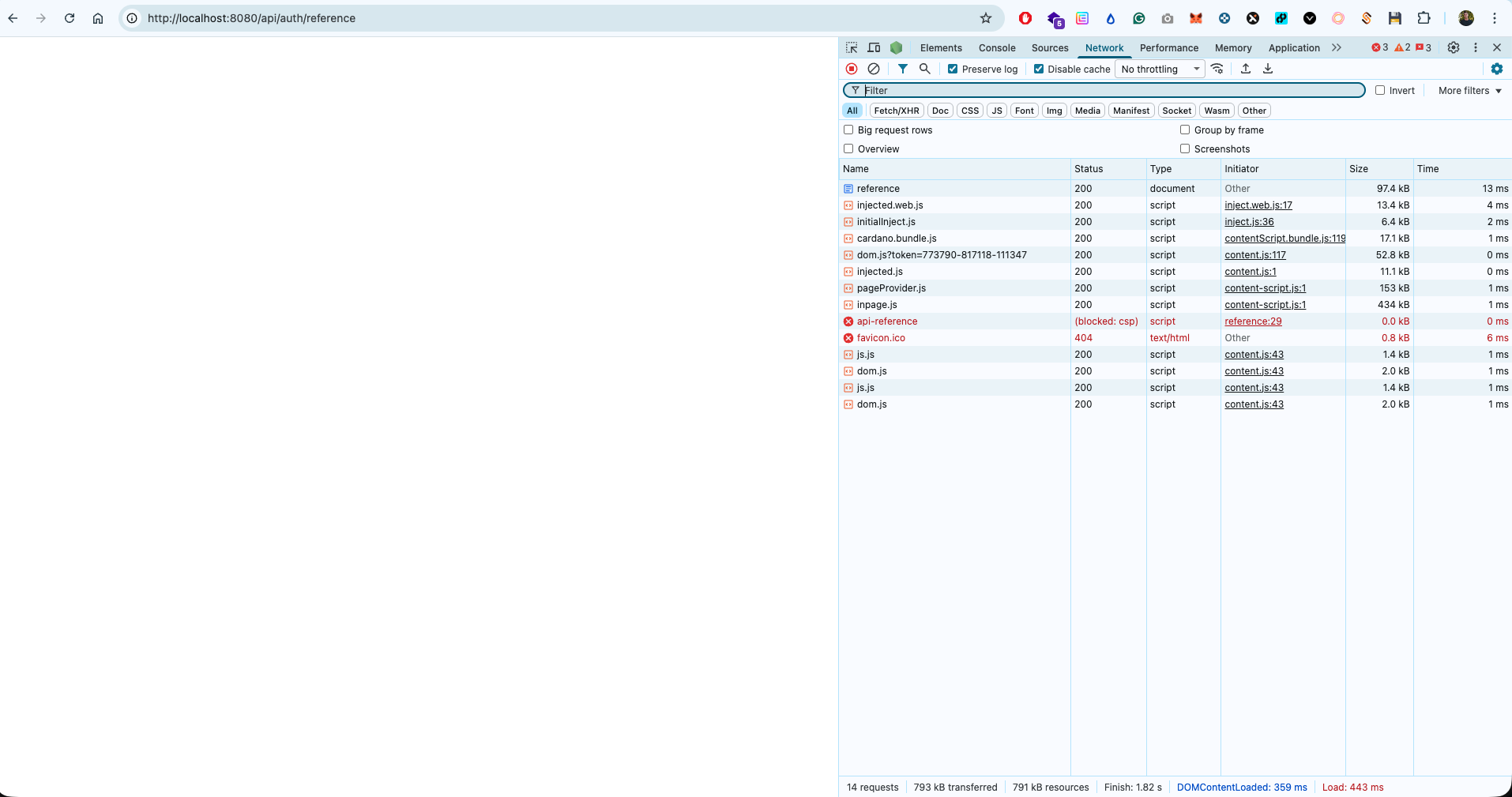Open the network search magnifier
Viewport: 1512px width, 797px height.
click(x=925, y=69)
